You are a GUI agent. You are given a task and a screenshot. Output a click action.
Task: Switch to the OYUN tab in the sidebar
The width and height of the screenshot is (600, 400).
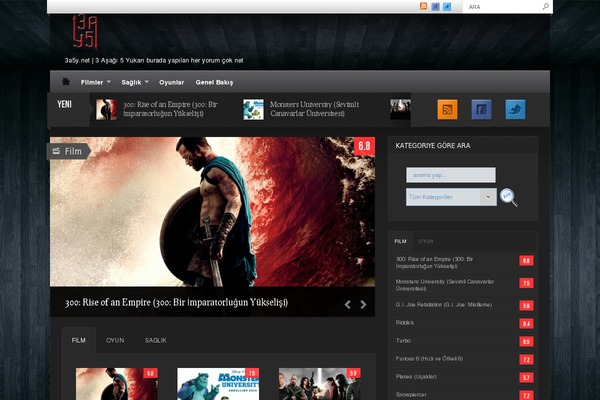click(426, 241)
